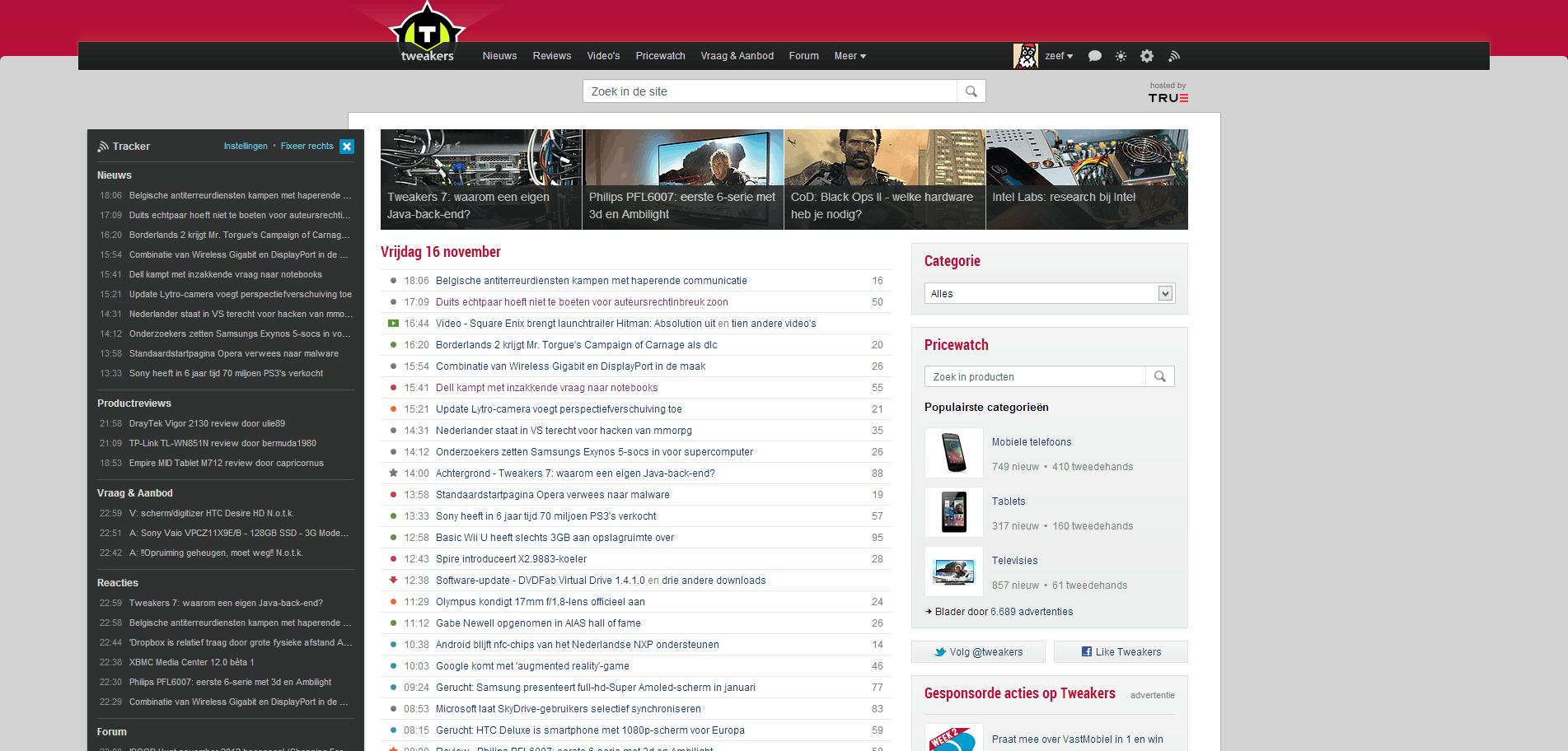Click the star icon at 14:00 Achtergrond
This screenshot has width=1568, height=751.
pos(393,473)
